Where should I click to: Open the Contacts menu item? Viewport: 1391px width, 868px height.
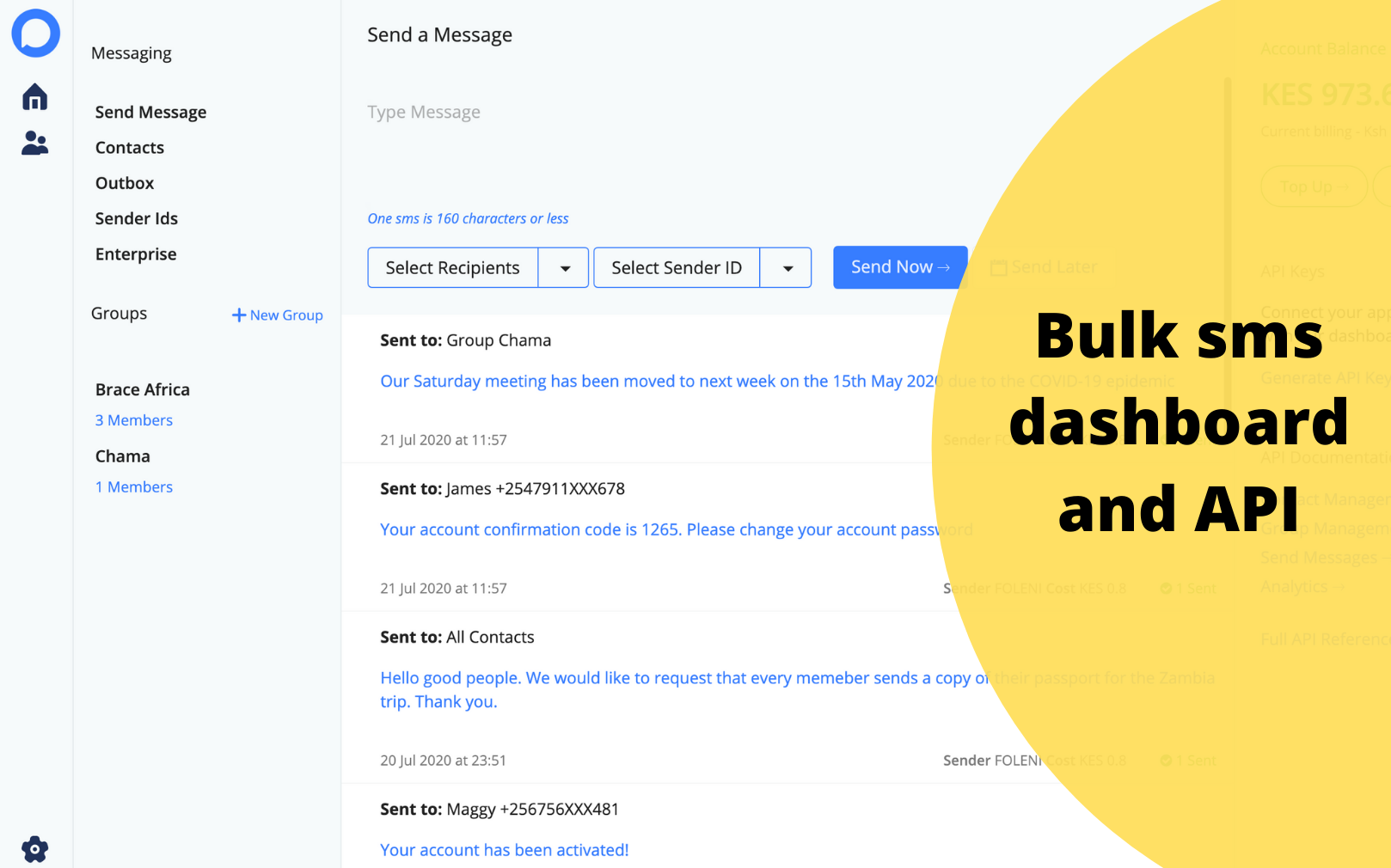coord(130,148)
